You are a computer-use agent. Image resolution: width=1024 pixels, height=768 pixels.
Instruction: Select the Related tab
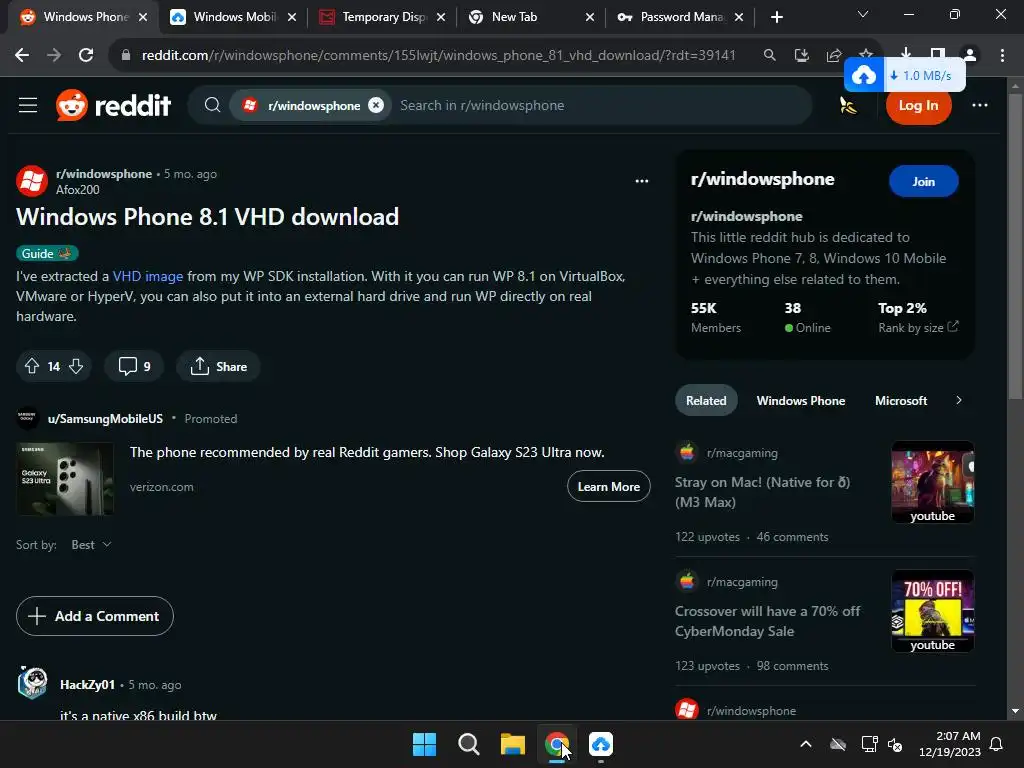706,400
